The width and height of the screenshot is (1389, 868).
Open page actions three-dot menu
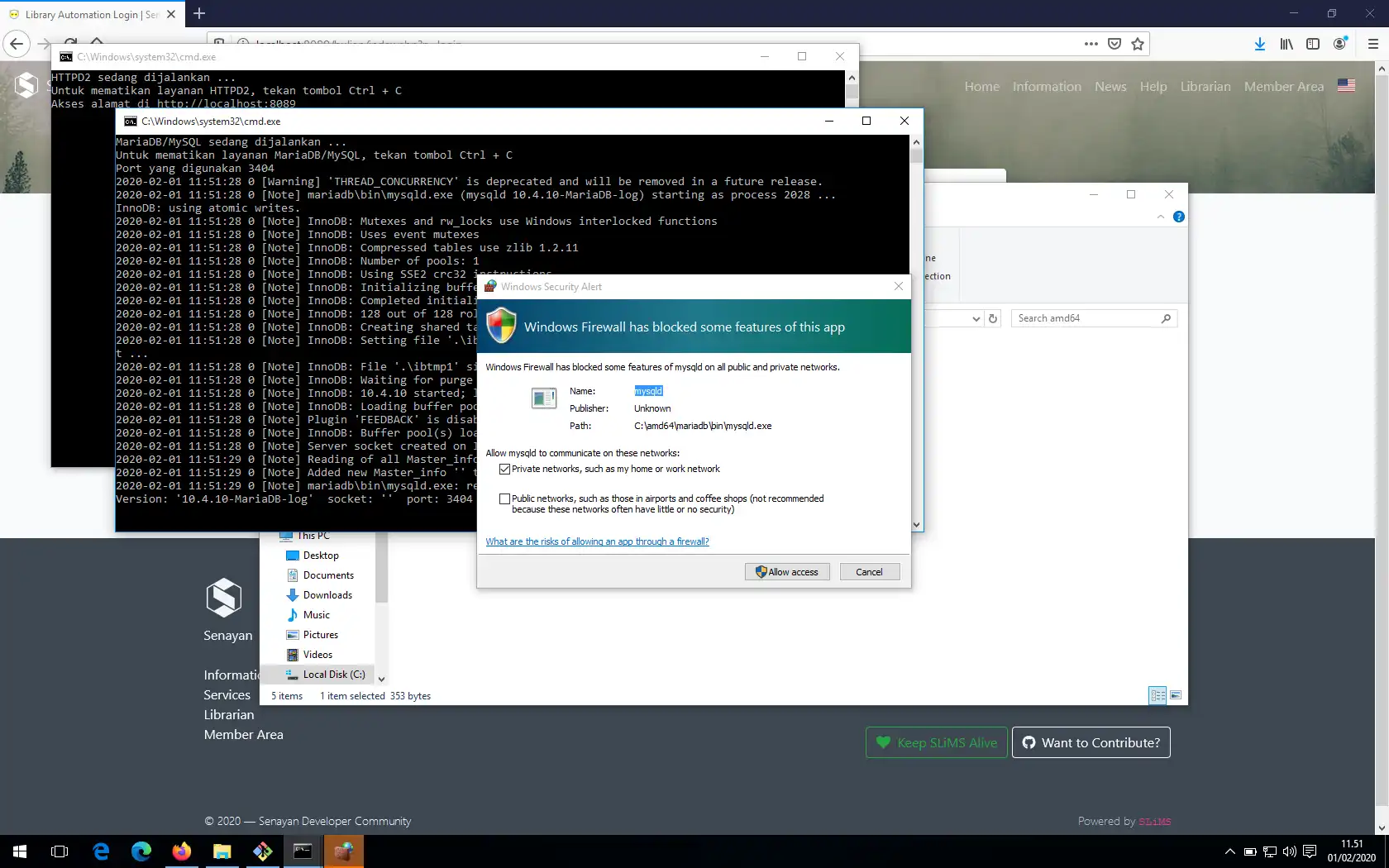coord(1091,44)
